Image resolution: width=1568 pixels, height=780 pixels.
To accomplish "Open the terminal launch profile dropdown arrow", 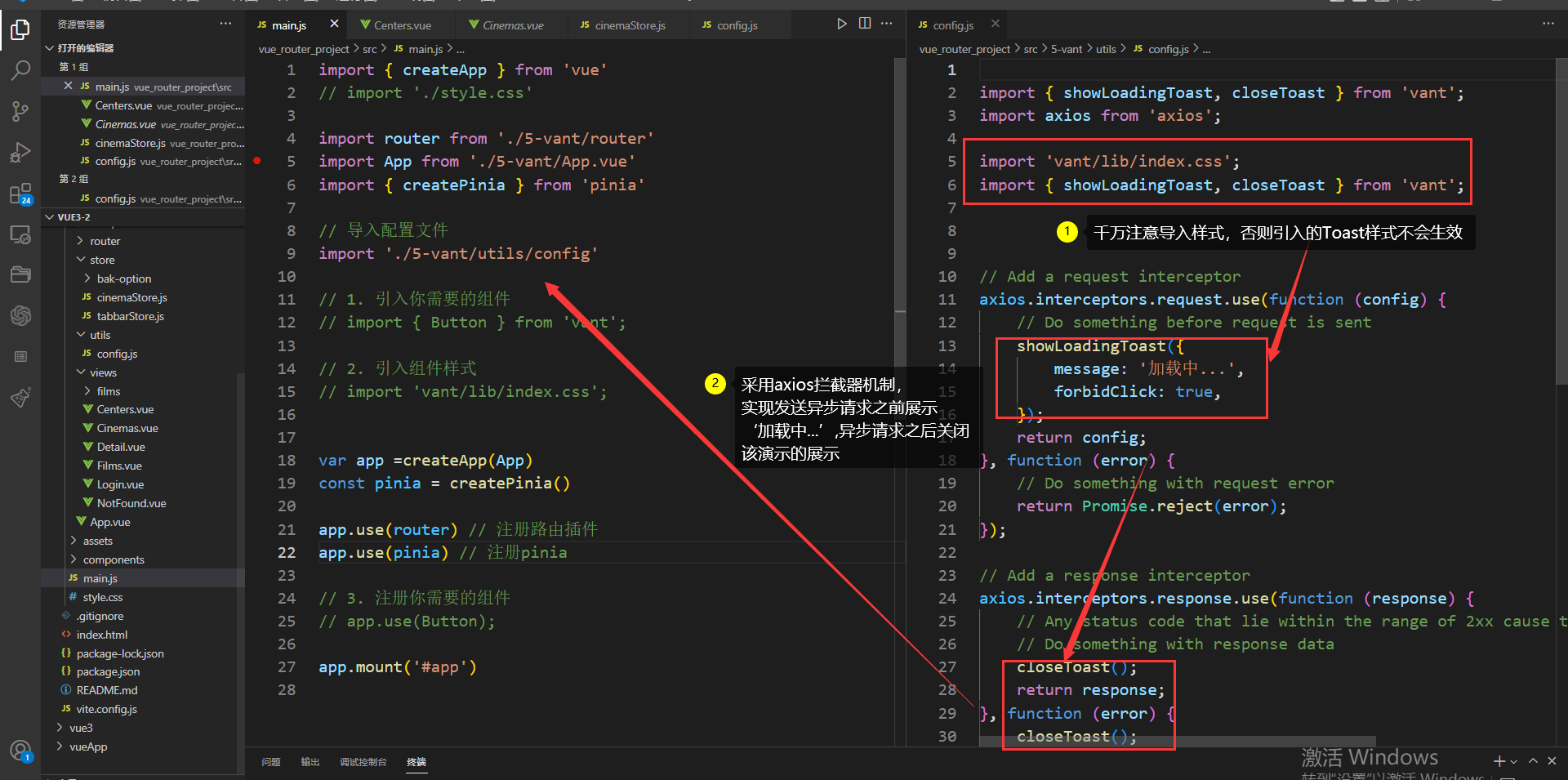I will tap(1514, 761).
